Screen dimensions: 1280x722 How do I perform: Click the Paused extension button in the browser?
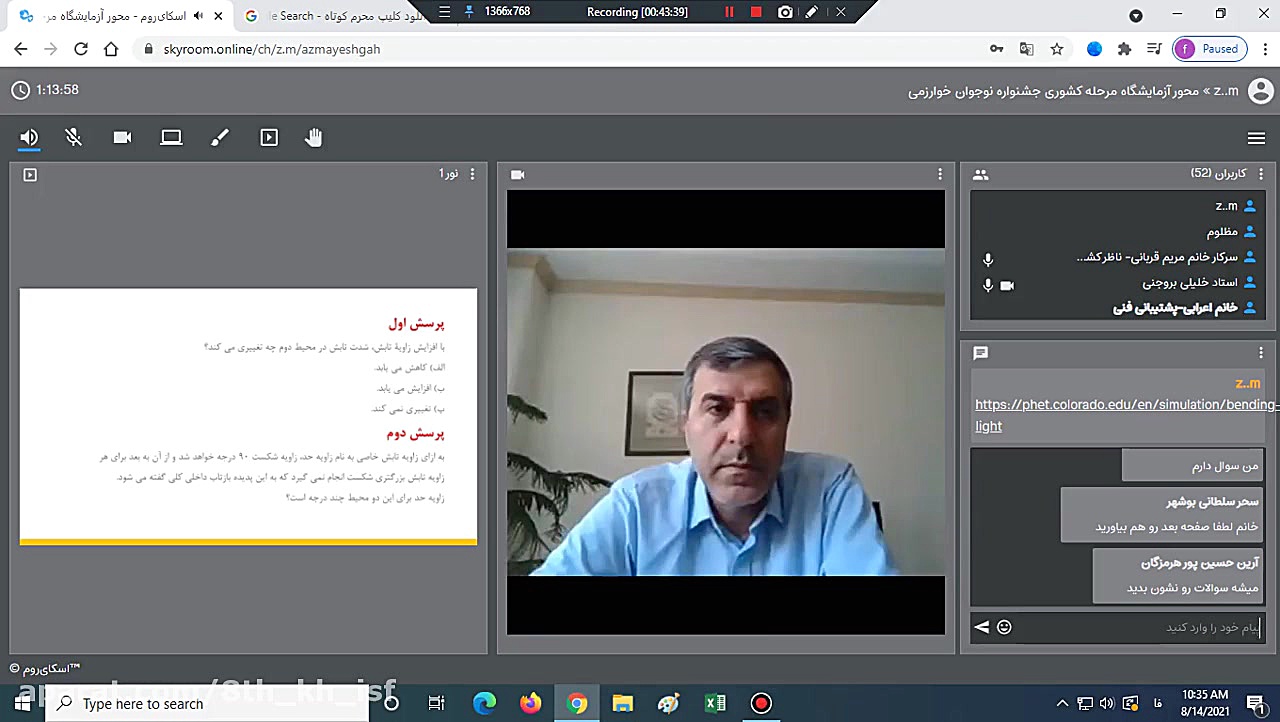click(x=1210, y=48)
